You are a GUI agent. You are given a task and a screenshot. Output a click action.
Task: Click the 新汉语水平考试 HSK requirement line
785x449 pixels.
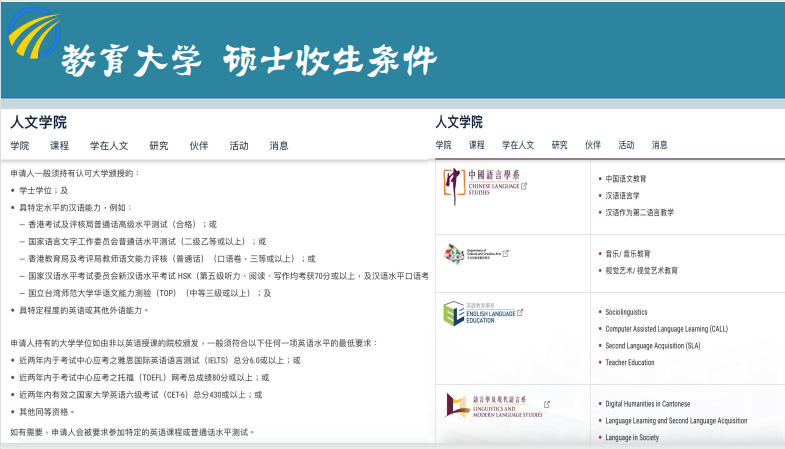tap(228, 276)
